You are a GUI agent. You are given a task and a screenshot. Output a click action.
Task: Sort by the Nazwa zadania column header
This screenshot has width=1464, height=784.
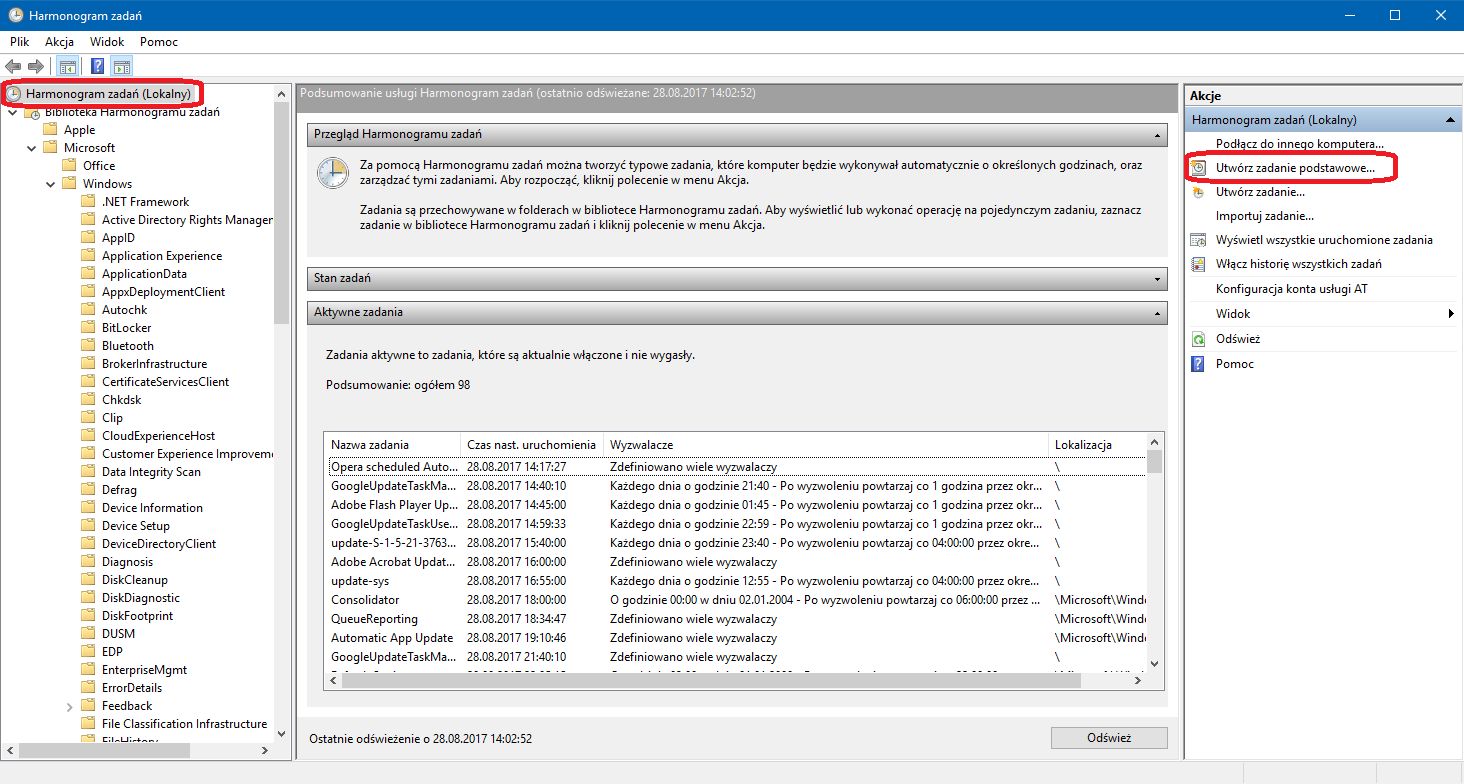[x=393, y=444]
